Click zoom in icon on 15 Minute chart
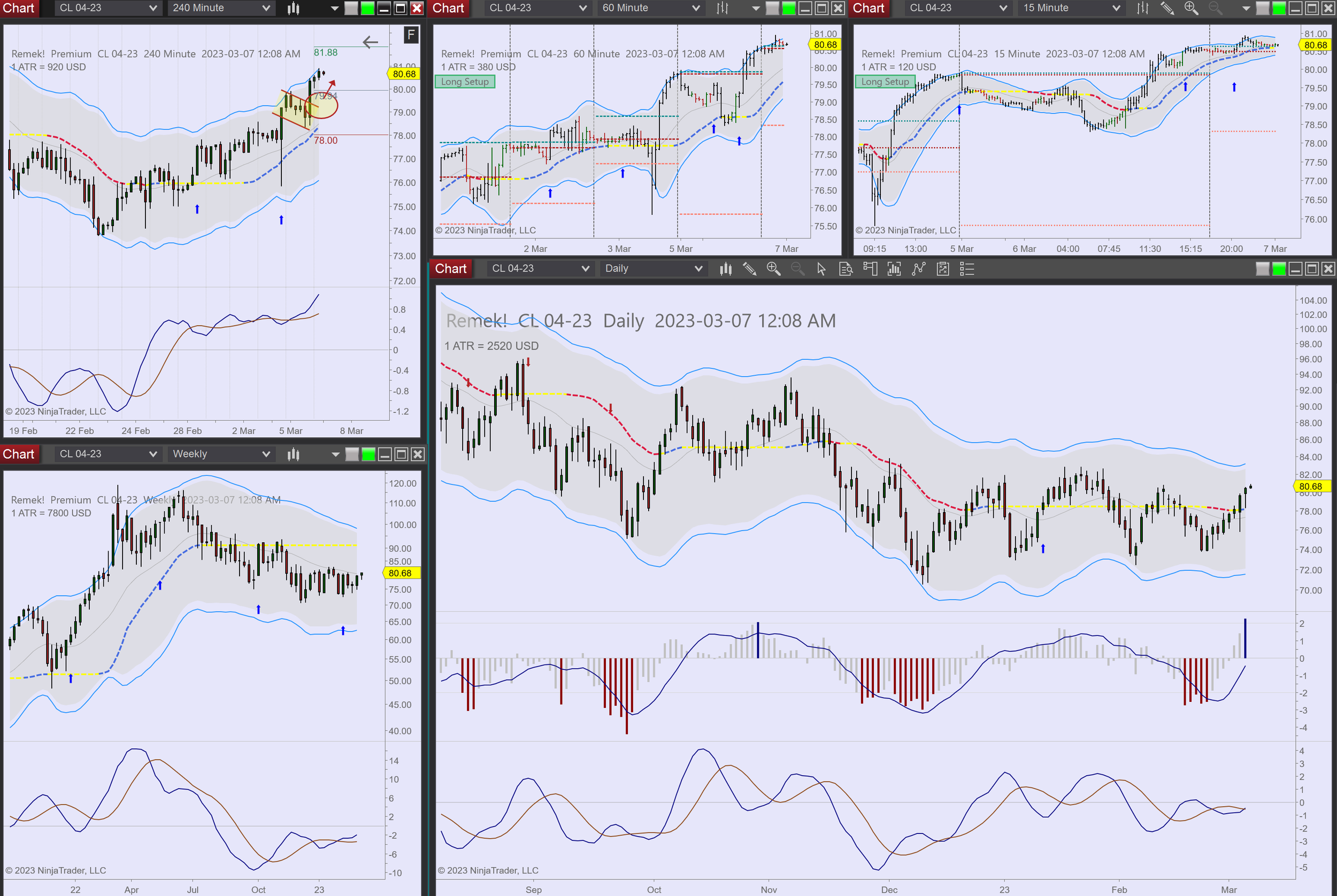Screen dimensions: 1337x896 (1191, 8)
